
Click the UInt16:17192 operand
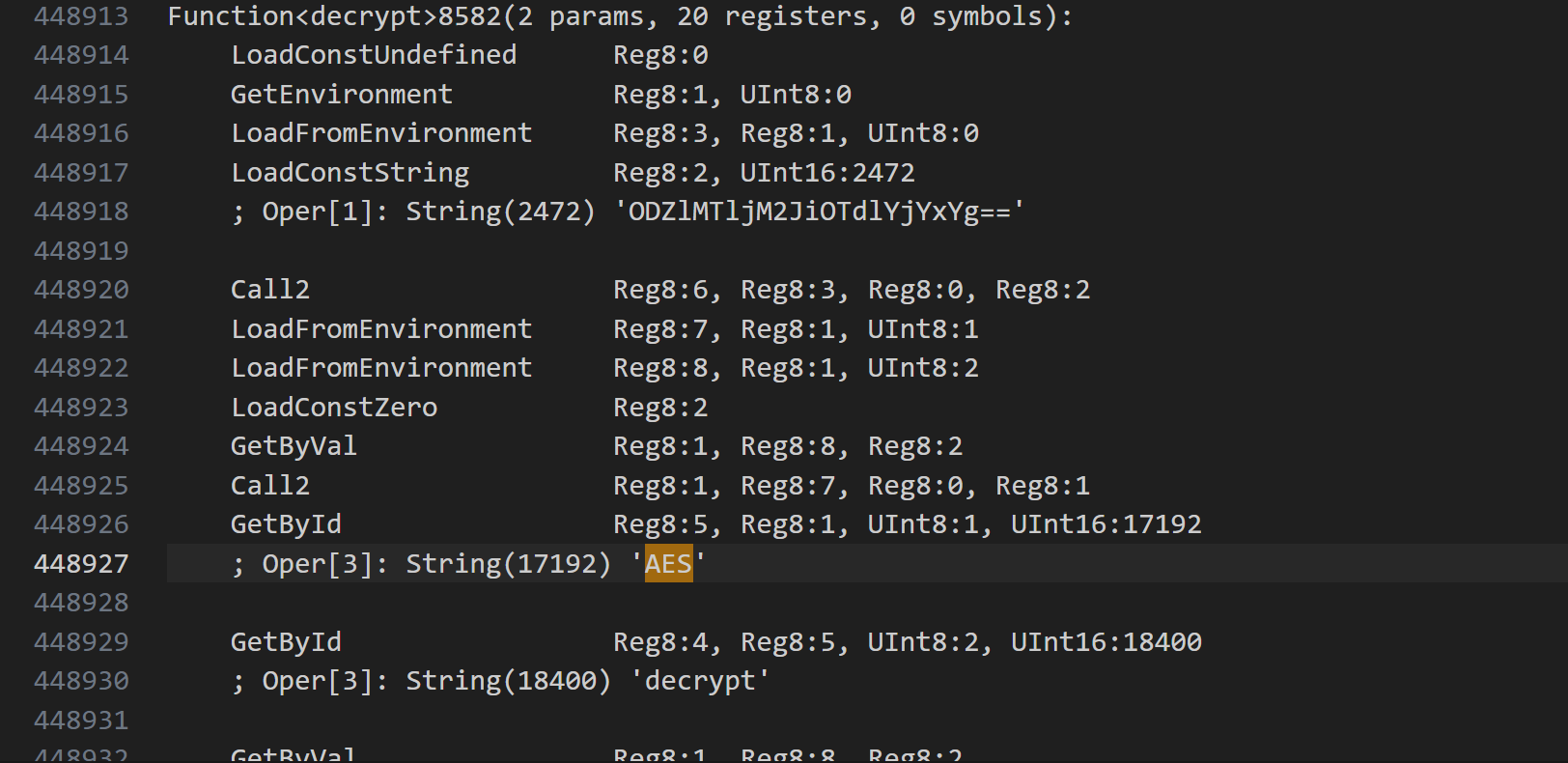1106,524
